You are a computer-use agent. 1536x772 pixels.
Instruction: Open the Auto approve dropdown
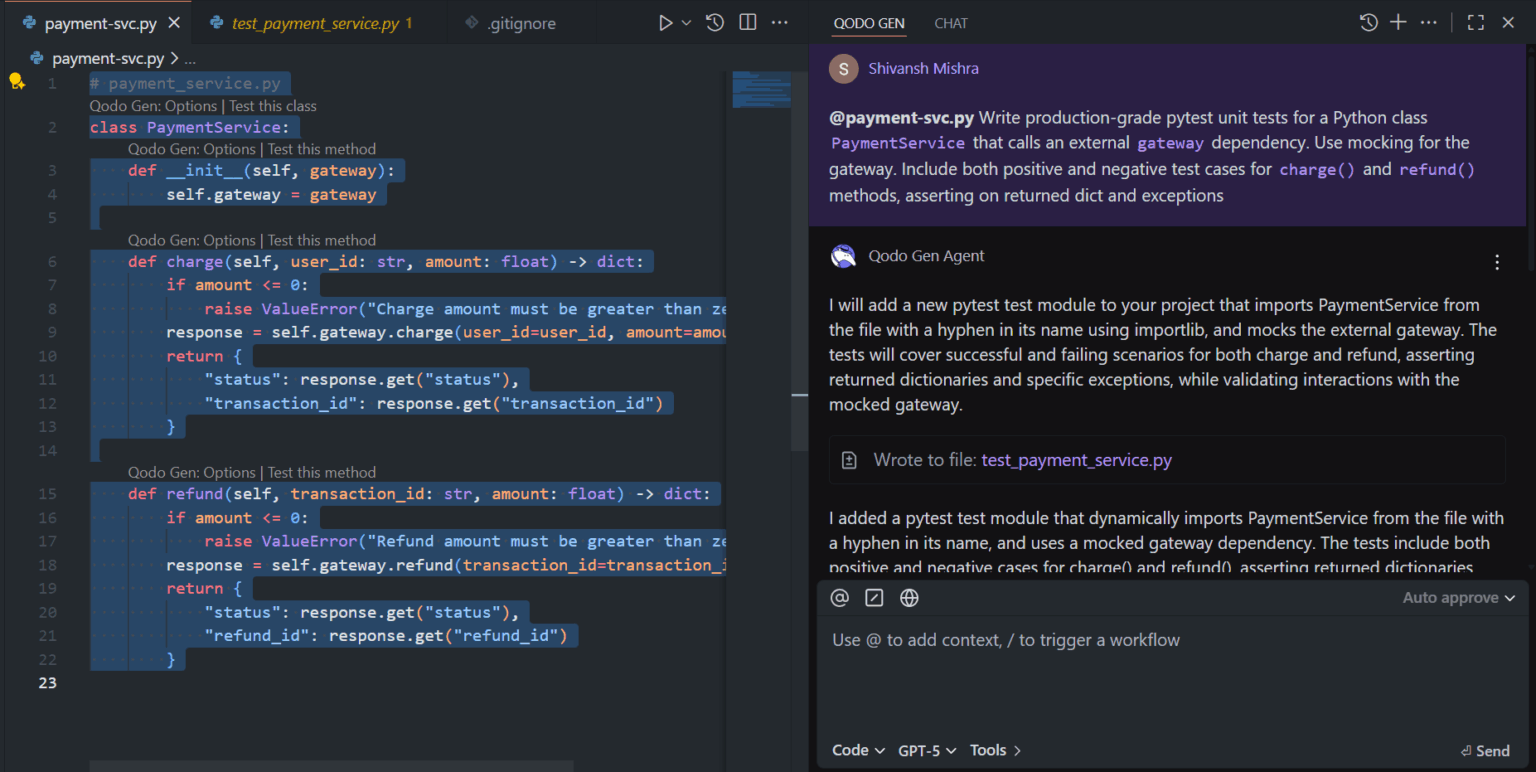1458,597
